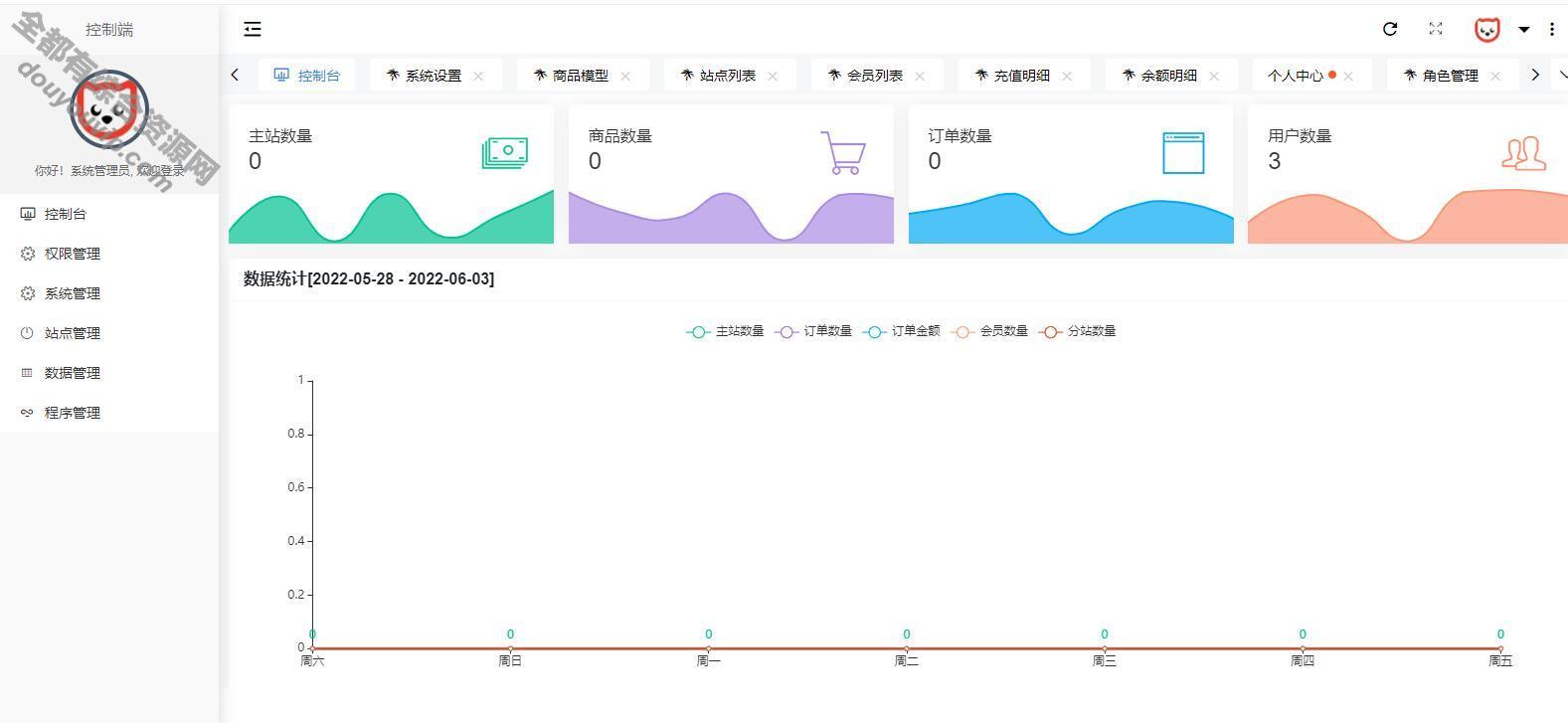Click the money bills icon on 主站数量 card
Screen dimensions: 1568x723
pos(504,152)
